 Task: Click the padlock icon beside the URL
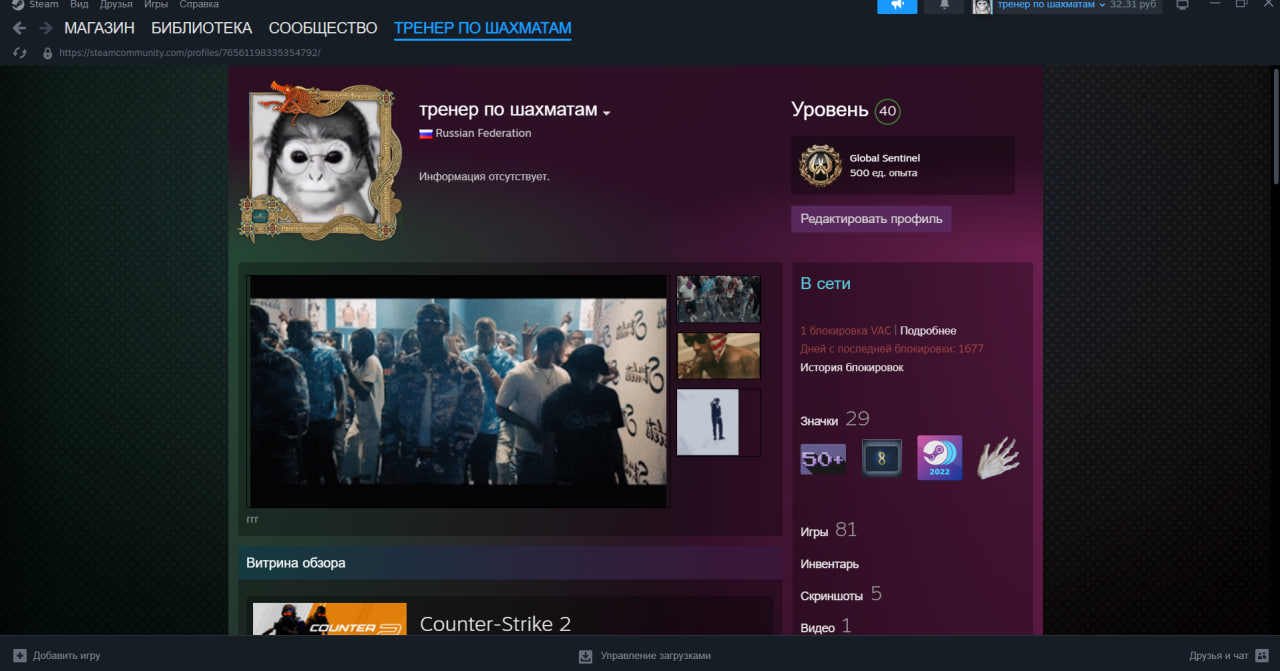pos(47,52)
